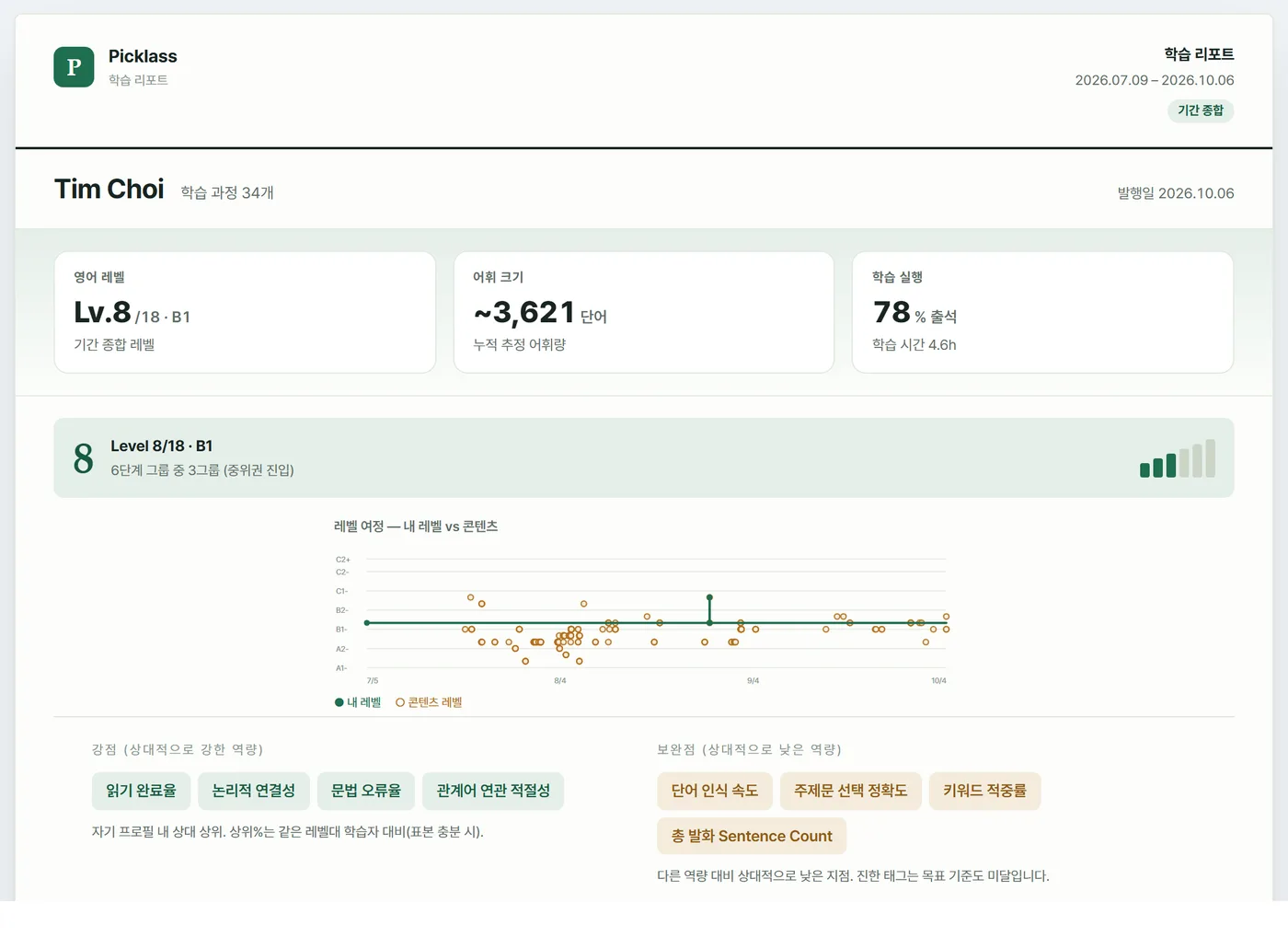The height and width of the screenshot is (937, 1288).
Task: Click the date range 2026.07.09 – 2026.10.06
Action: (1155, 80)
